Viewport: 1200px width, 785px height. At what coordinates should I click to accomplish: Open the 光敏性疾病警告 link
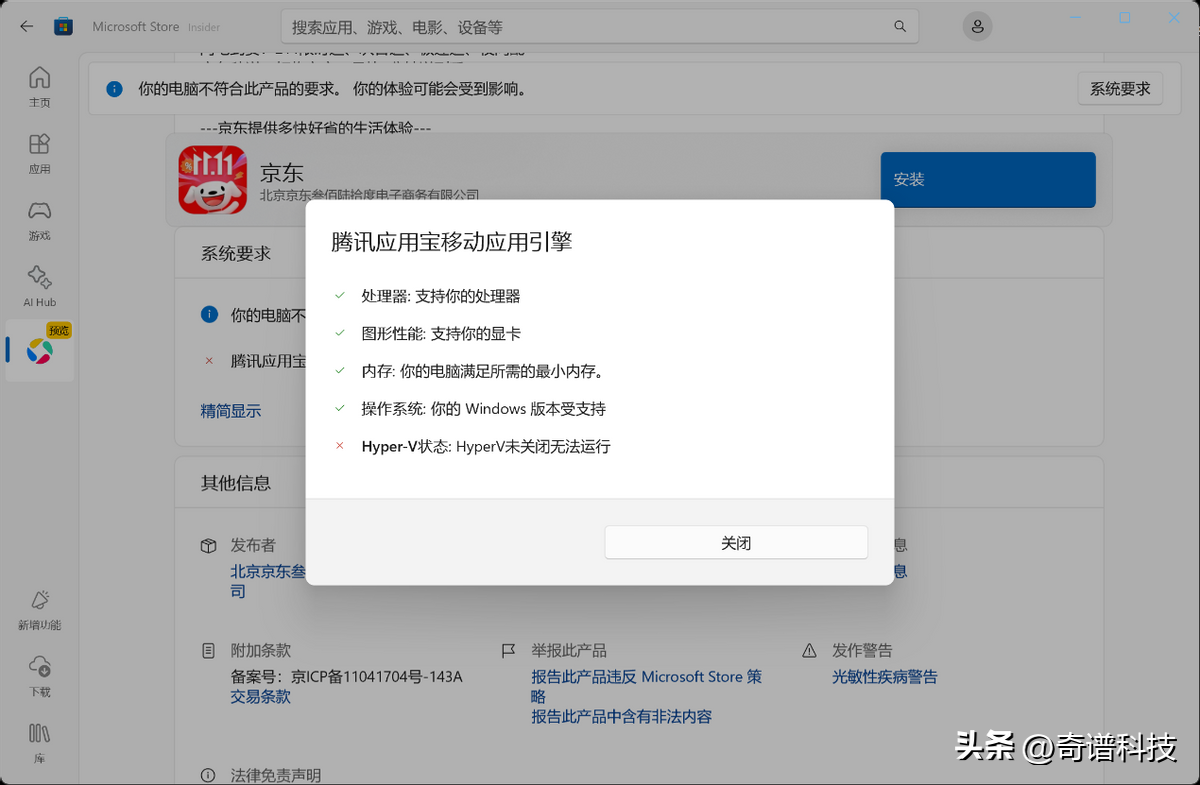(x=885, y=677)
